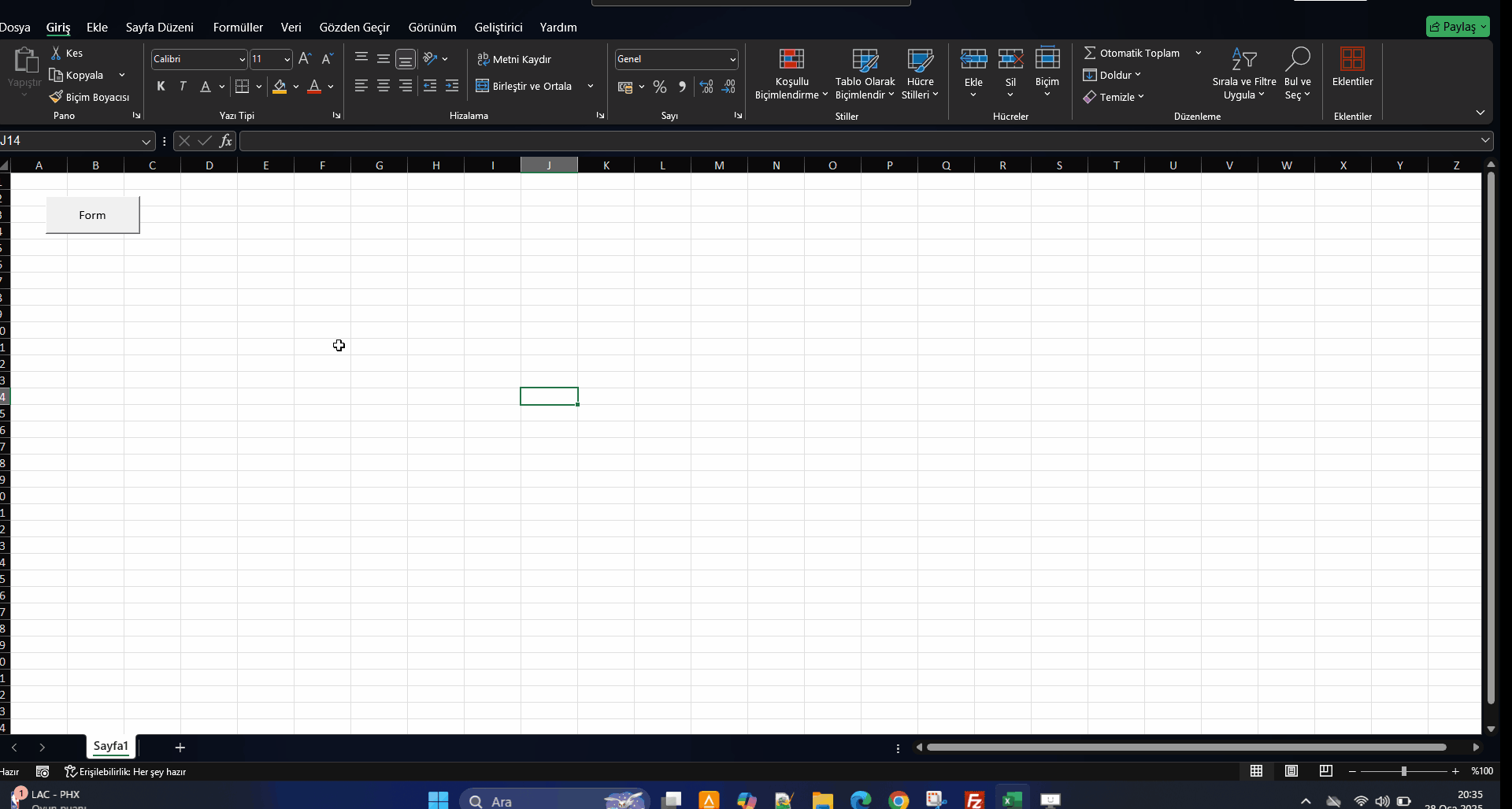Click the Paylaş share button
The width and height of the screenshot is (1512, 809).
[x=1458, y=27]
